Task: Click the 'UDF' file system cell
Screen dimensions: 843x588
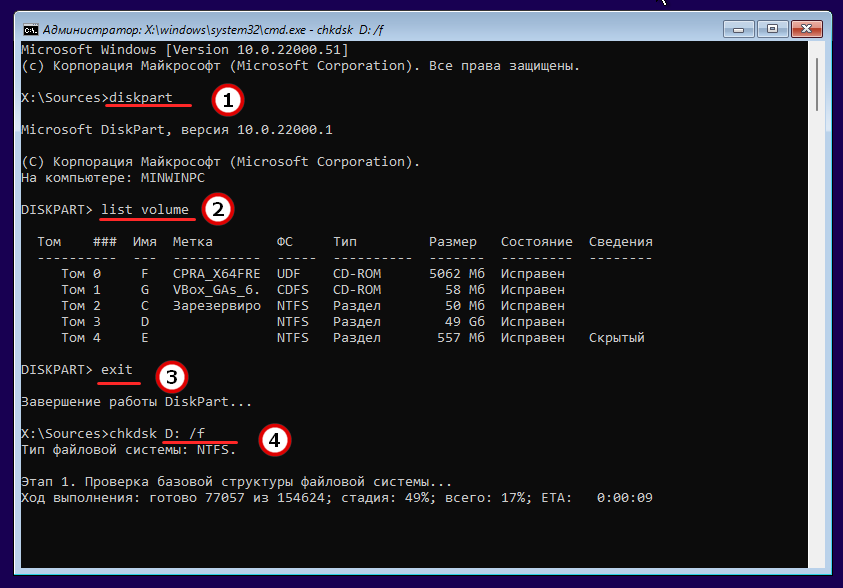Action: click(x=289, y=274)
